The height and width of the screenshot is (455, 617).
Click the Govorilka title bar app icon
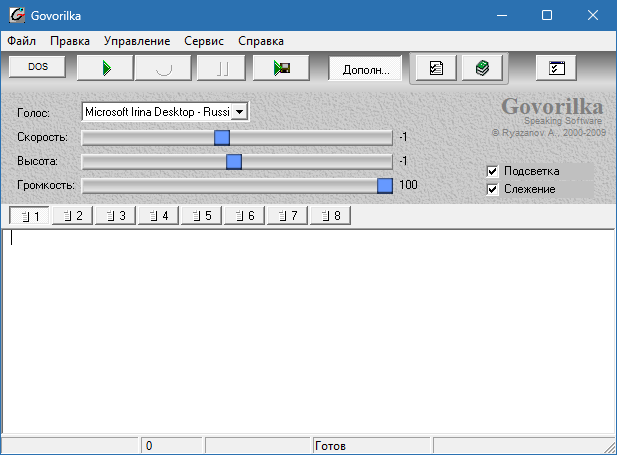pos(17,15)
